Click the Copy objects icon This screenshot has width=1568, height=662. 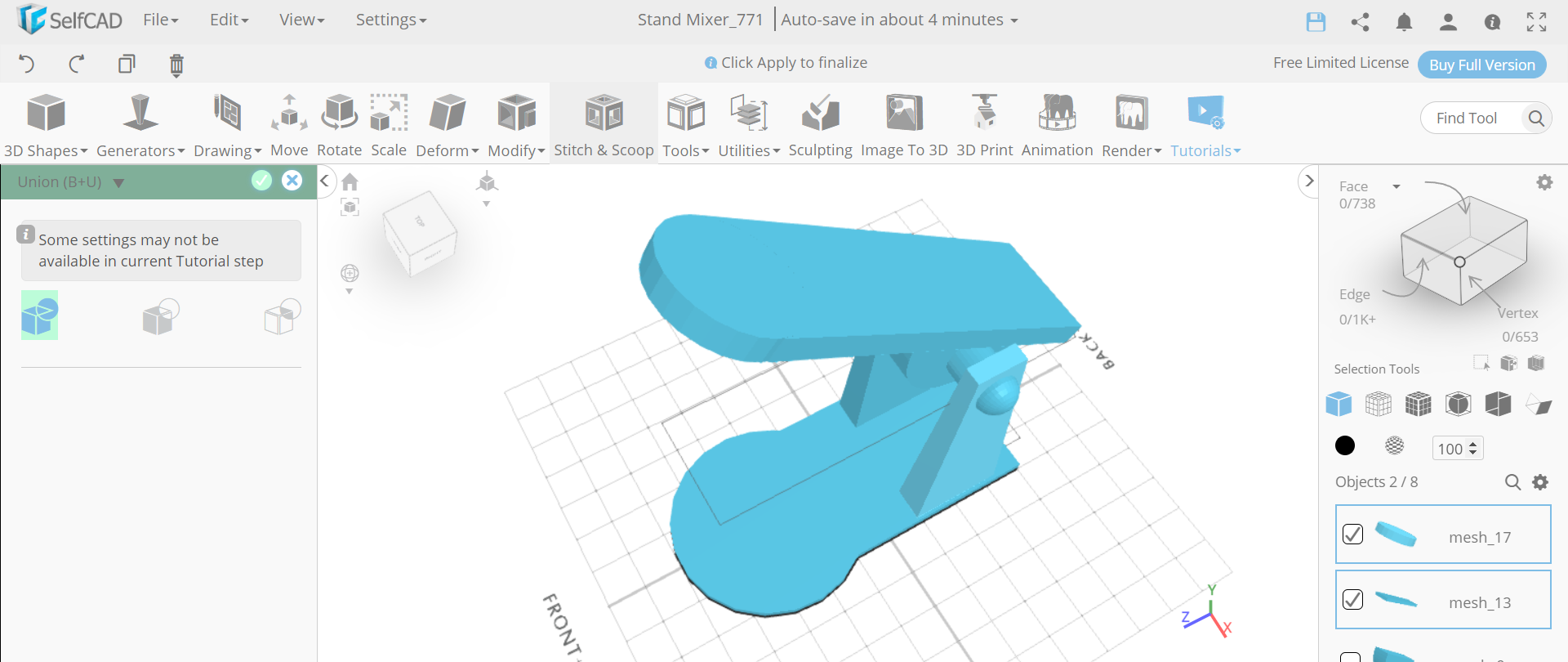point(127,64)
